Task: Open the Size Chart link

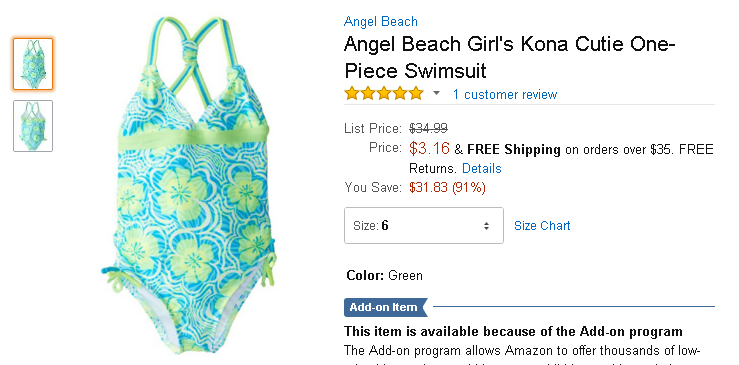Action: tap(542, 226)
